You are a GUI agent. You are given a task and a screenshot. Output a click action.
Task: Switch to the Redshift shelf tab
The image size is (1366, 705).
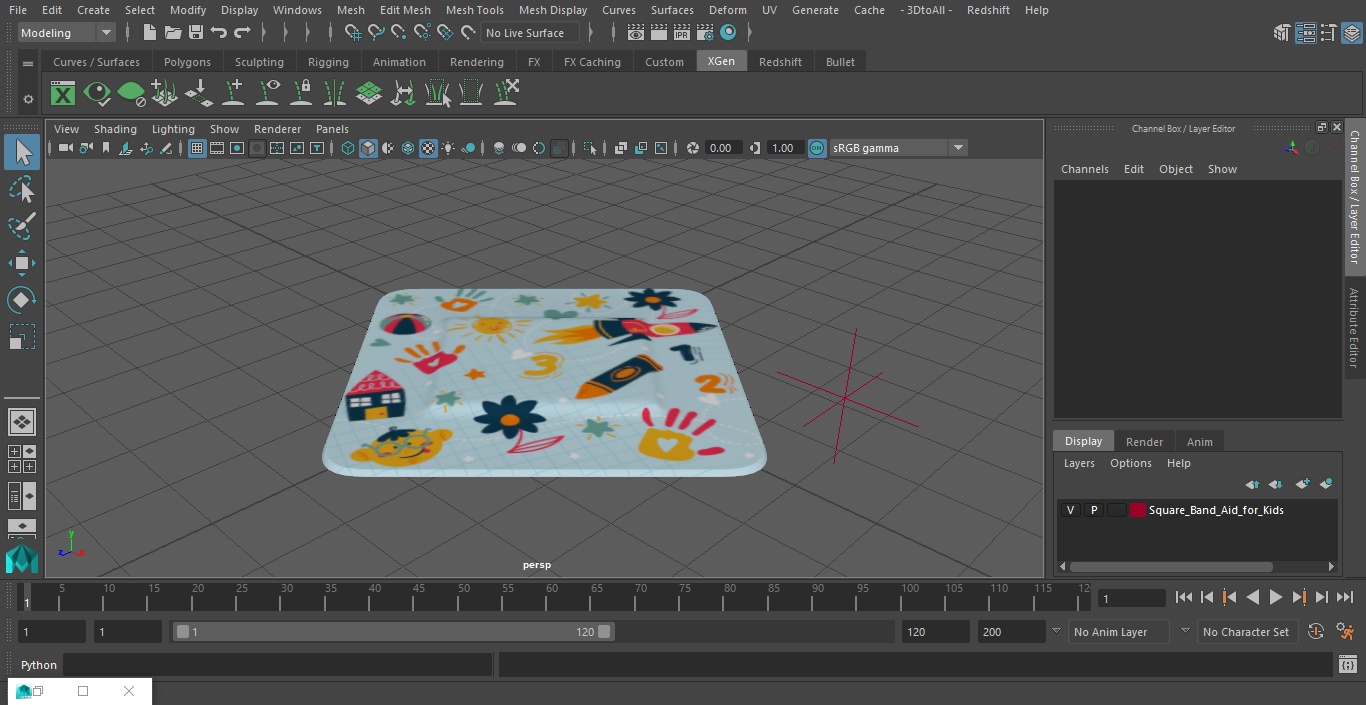pyautogui.click(x=780, y=62)
